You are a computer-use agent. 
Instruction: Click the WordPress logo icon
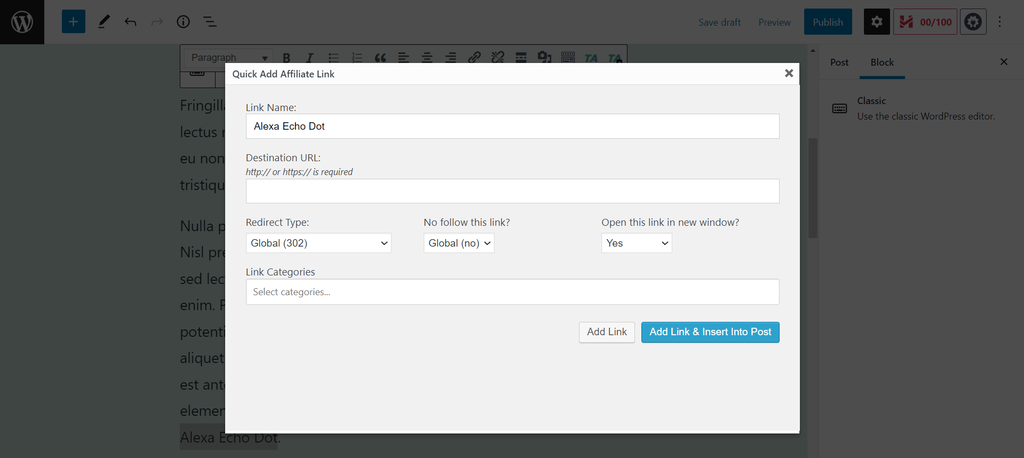click(22, 21)
